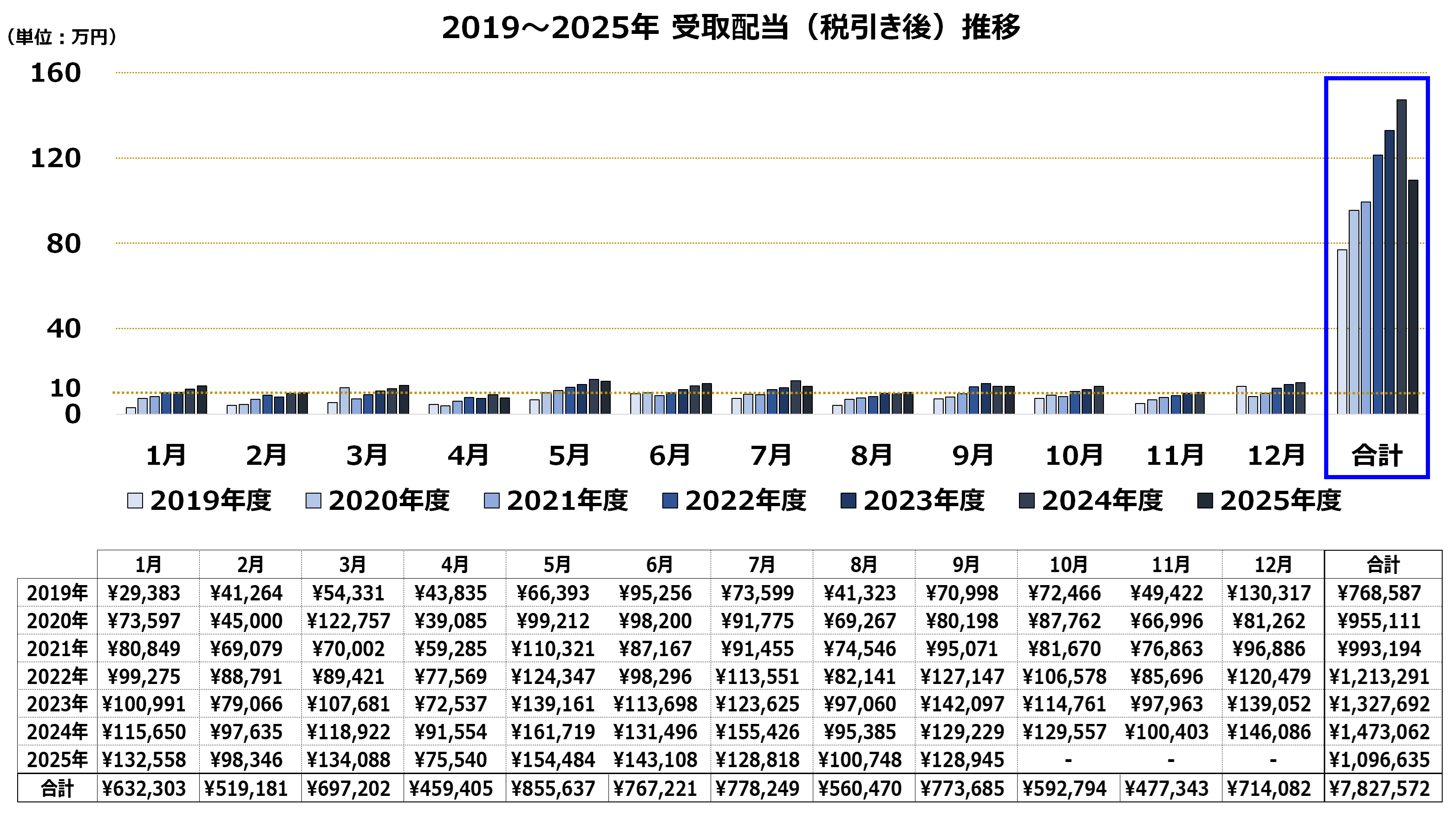The image size is (1456, 814).
Task: Click the 2021年度 legend color swatch
Action: (492, 501)
